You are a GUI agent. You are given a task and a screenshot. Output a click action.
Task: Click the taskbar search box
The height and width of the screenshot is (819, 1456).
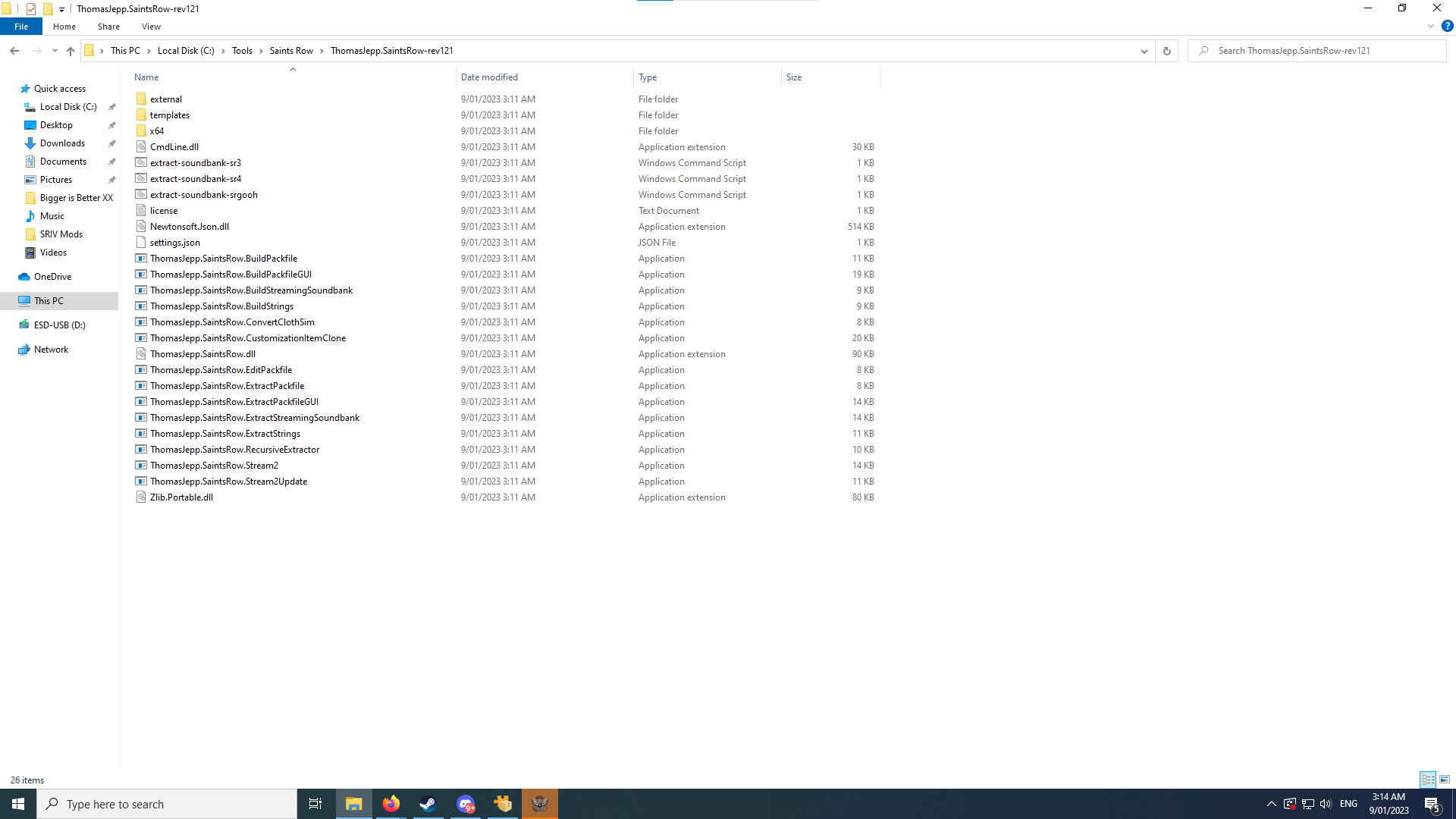pos(167,804)
